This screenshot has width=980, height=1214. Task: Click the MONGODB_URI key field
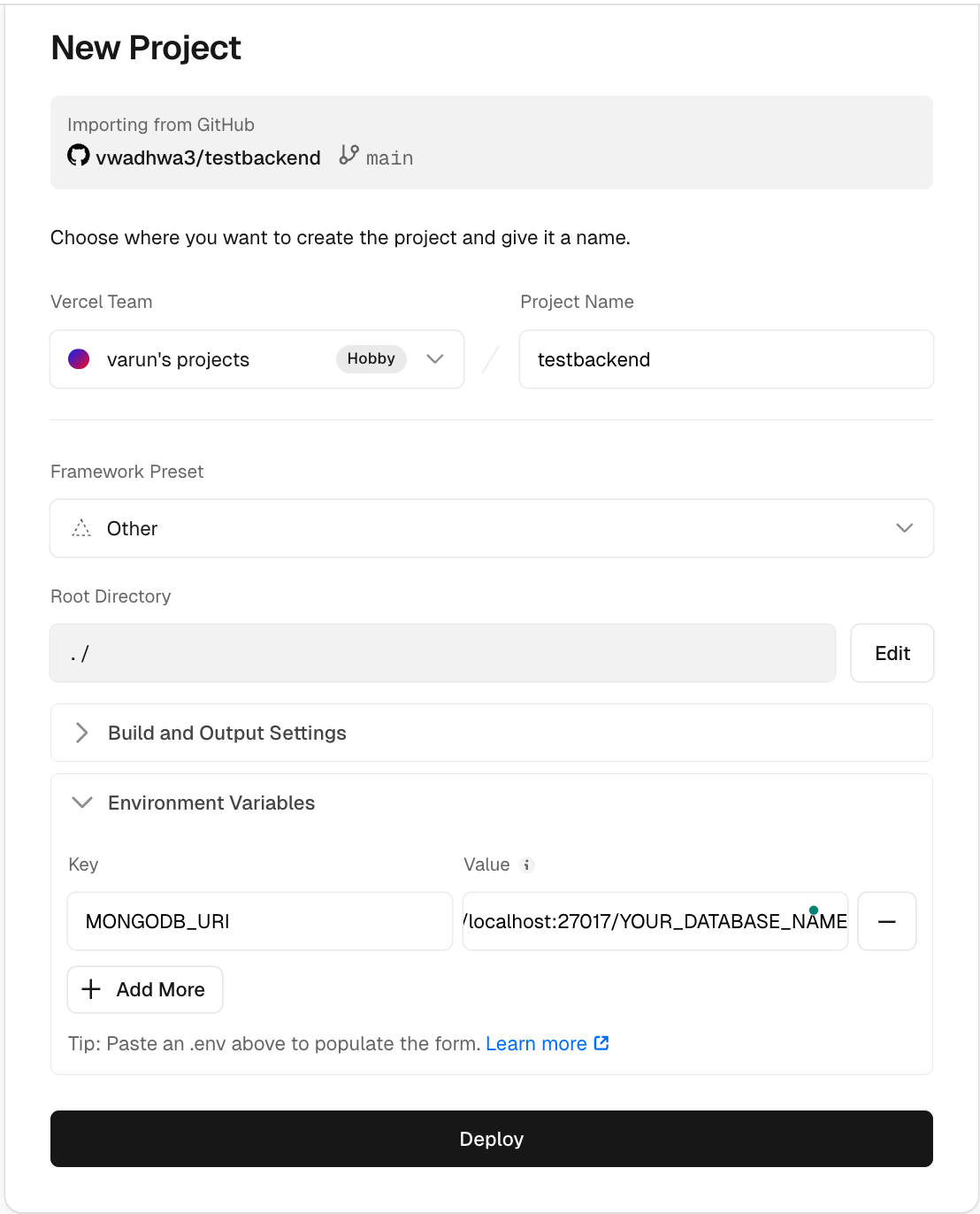[259, 921]
